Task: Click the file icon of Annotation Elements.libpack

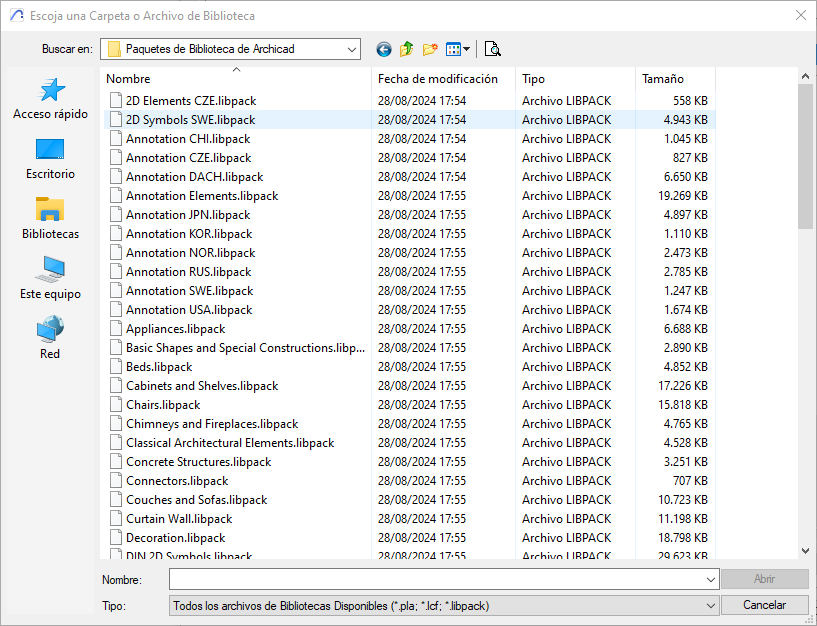Action: pos(116,195)
